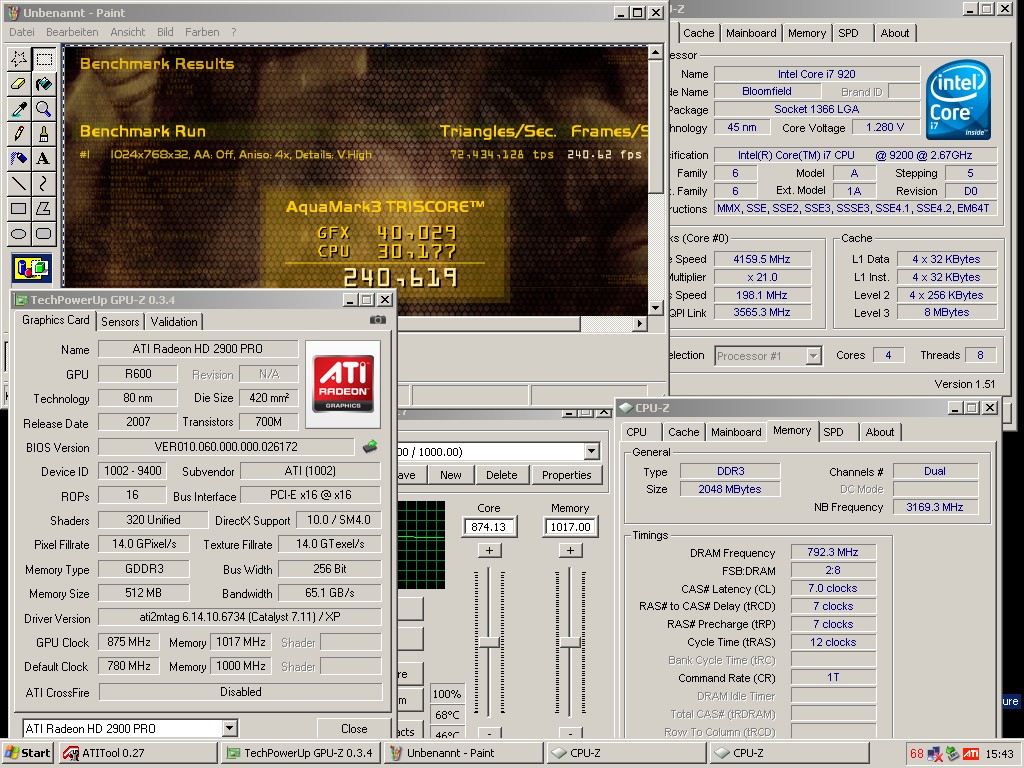Viewport: 1024px width, 768px height.
Task: Select the rectangular Select tool in Paint
Action: 44,59
